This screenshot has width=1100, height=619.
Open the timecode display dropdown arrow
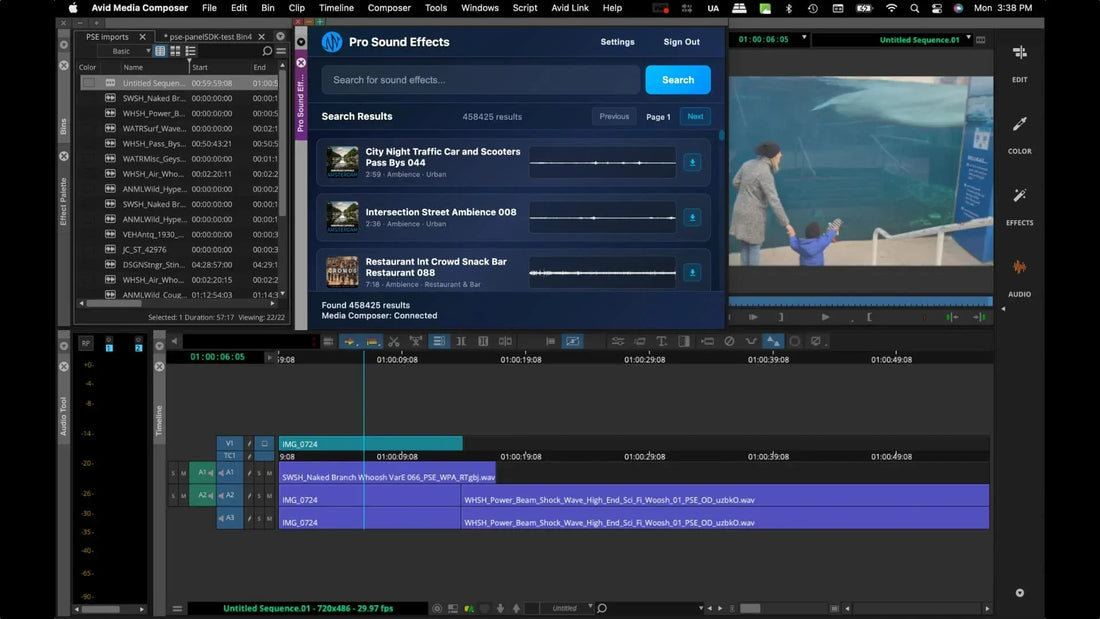point(805,39)
